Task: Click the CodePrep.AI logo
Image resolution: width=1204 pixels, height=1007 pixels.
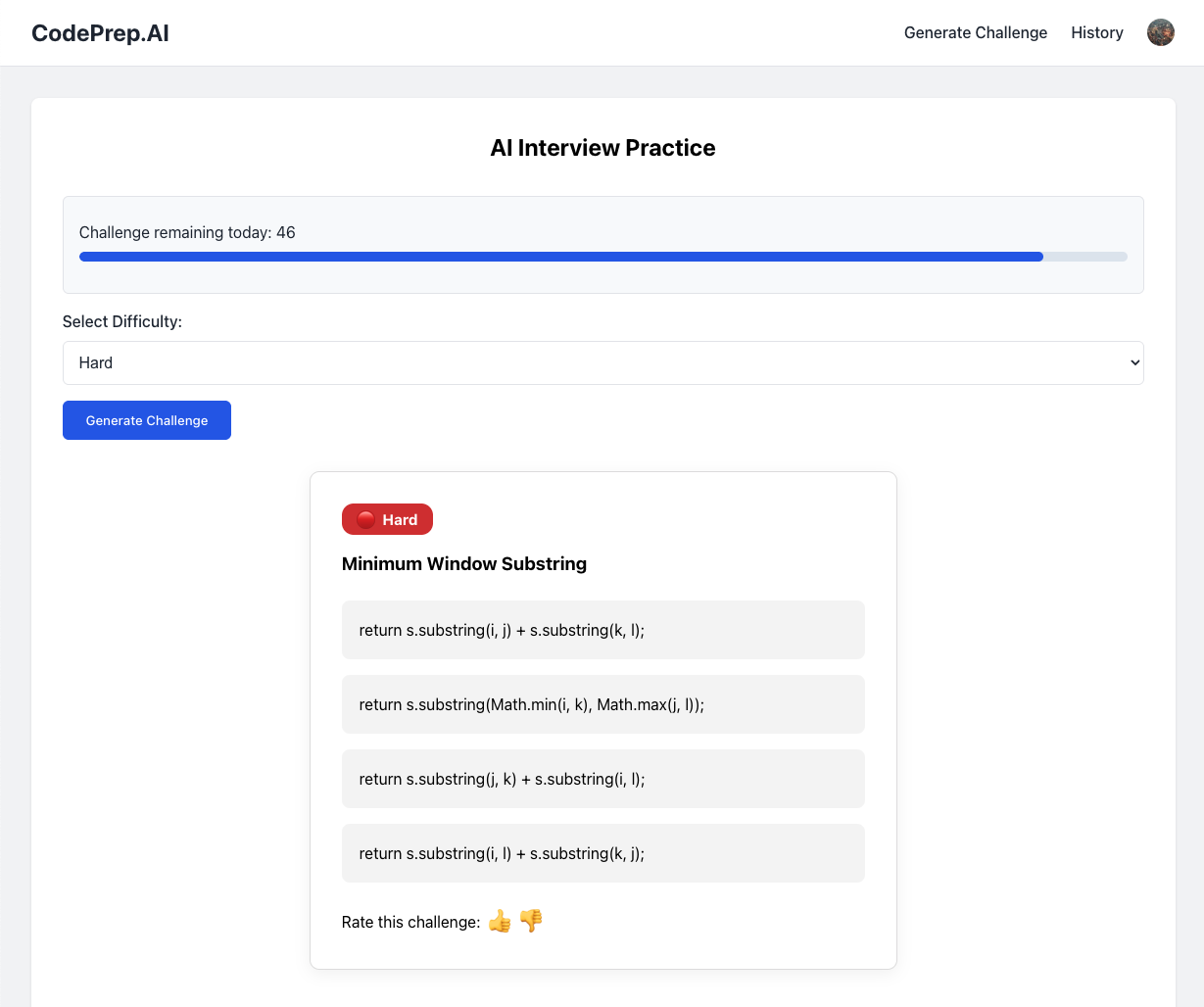Action: tap(100, 32)
